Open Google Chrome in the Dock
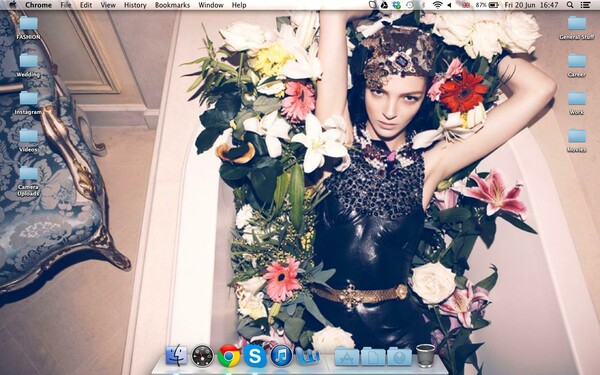 (229, 356)
